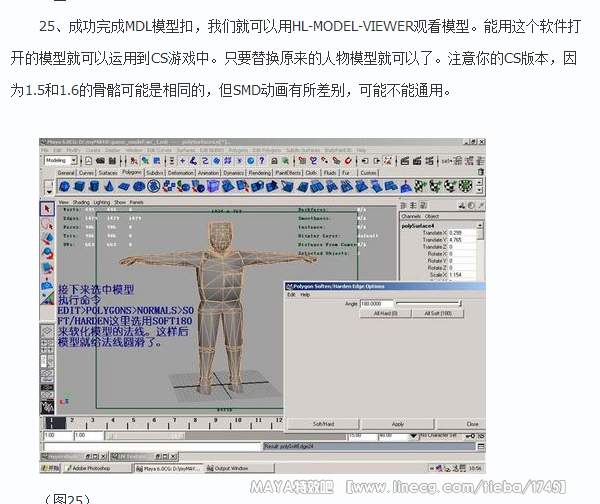Create a polygon torus from the shelf
This screenshot has height=504, width=600.
[139, 186]
